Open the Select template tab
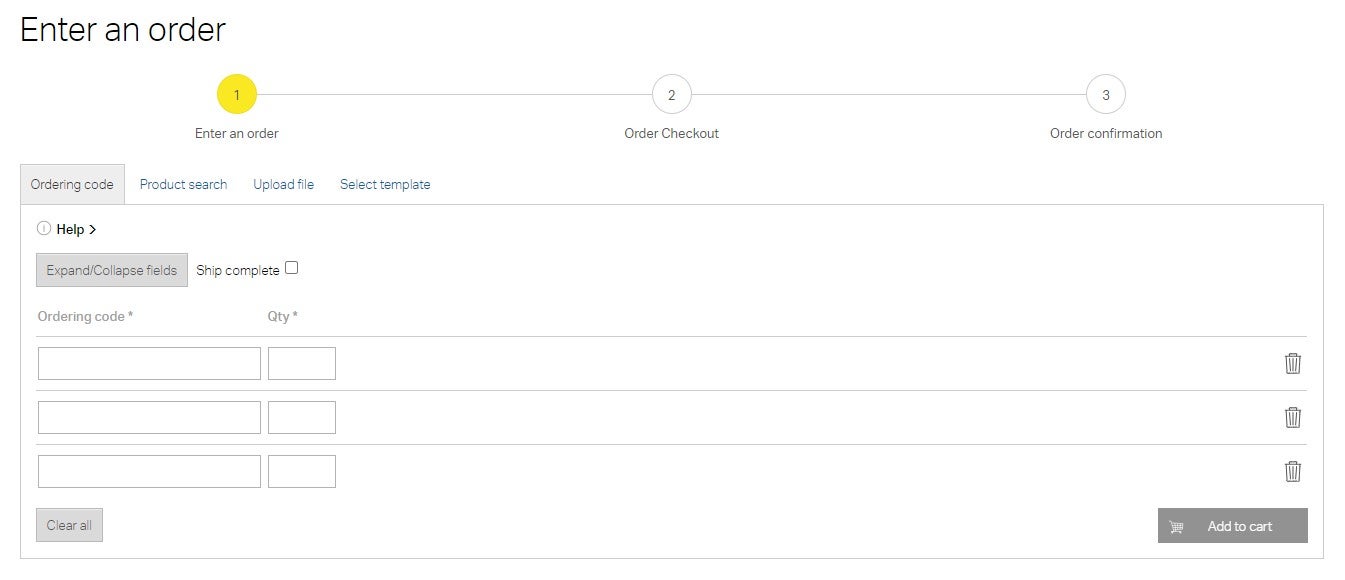The image size is (1345, 580). (x=385, y=184)
